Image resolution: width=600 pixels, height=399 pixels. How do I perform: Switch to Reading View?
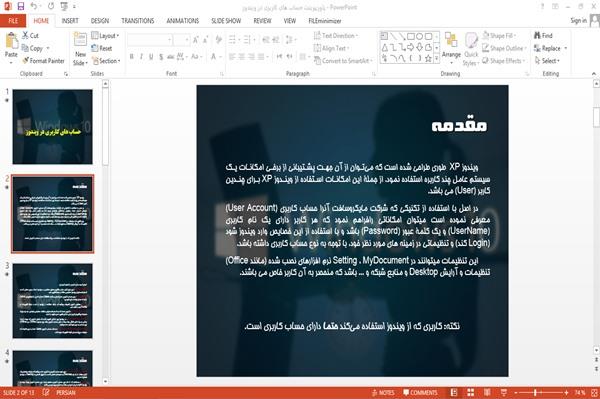[487, 392]
